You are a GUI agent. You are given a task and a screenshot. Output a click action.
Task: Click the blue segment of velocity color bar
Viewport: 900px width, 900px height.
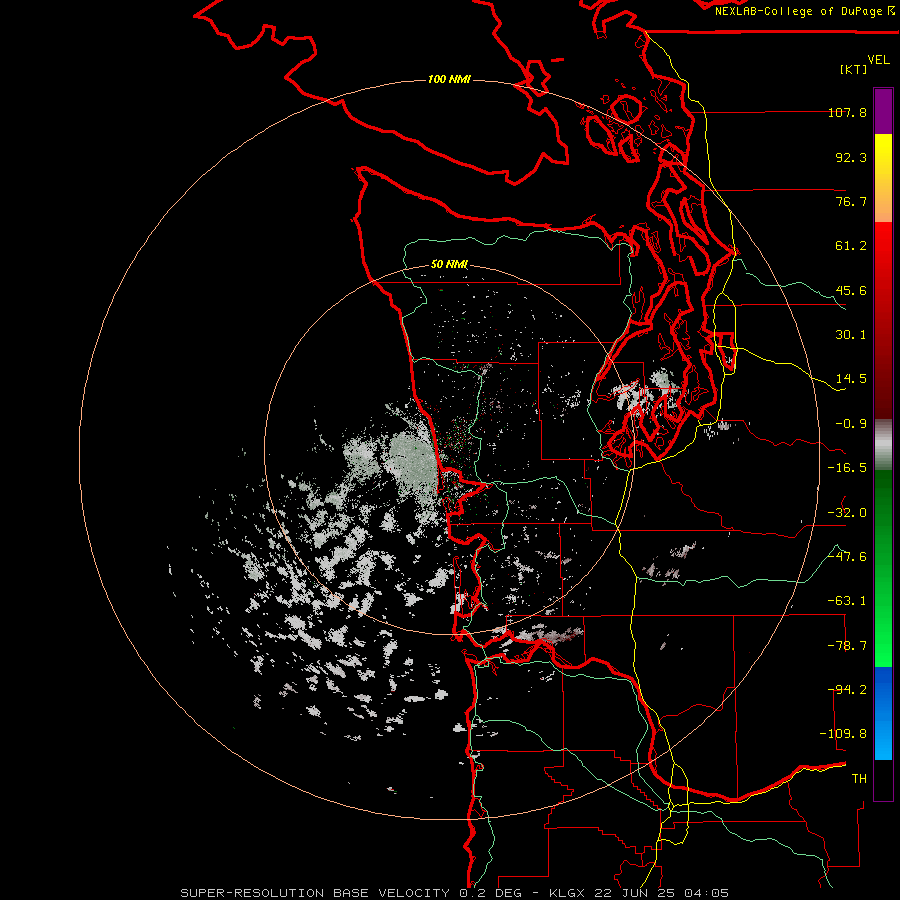coord(883,713)
